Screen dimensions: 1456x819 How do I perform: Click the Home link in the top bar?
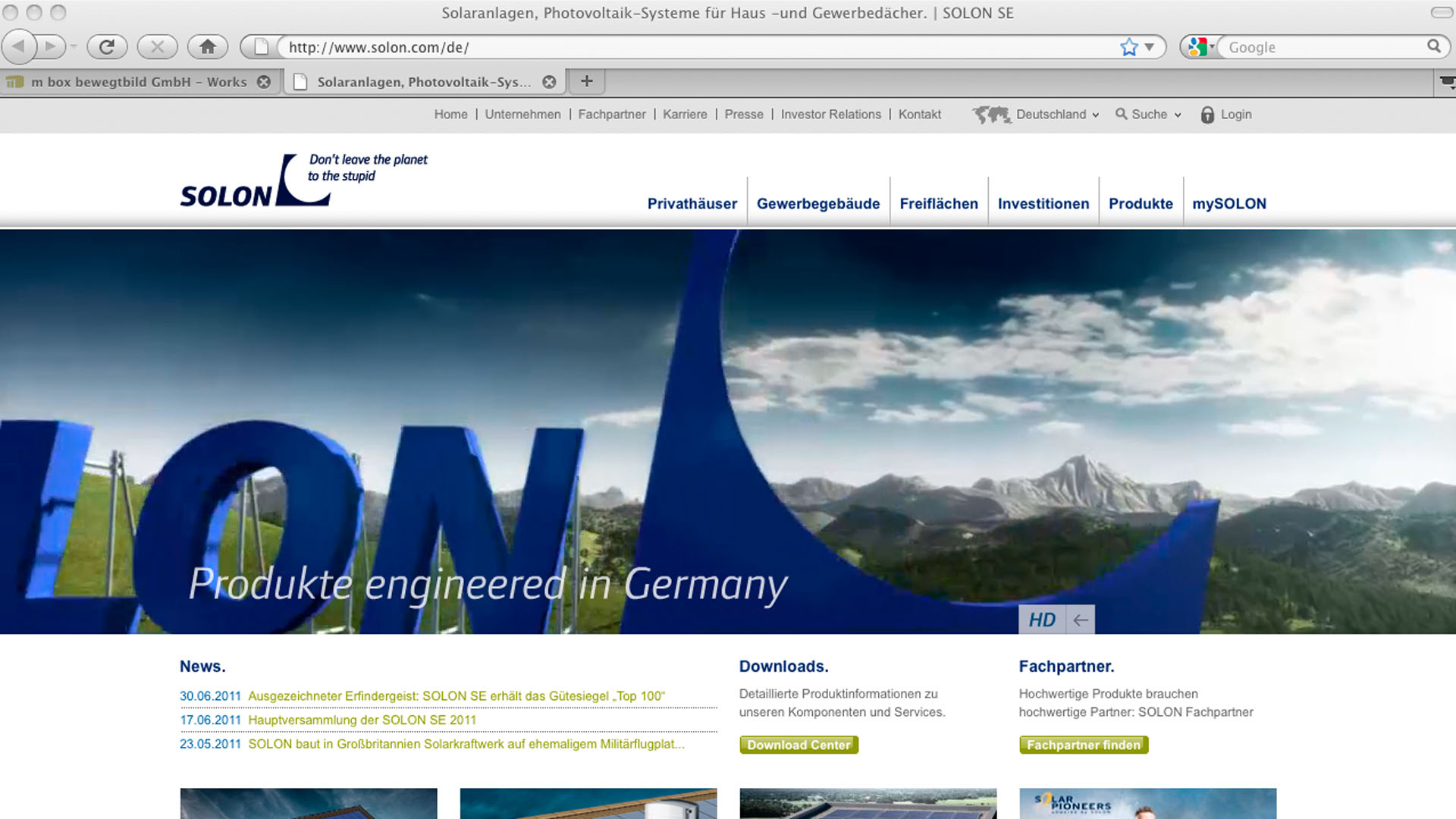[450, 115]
